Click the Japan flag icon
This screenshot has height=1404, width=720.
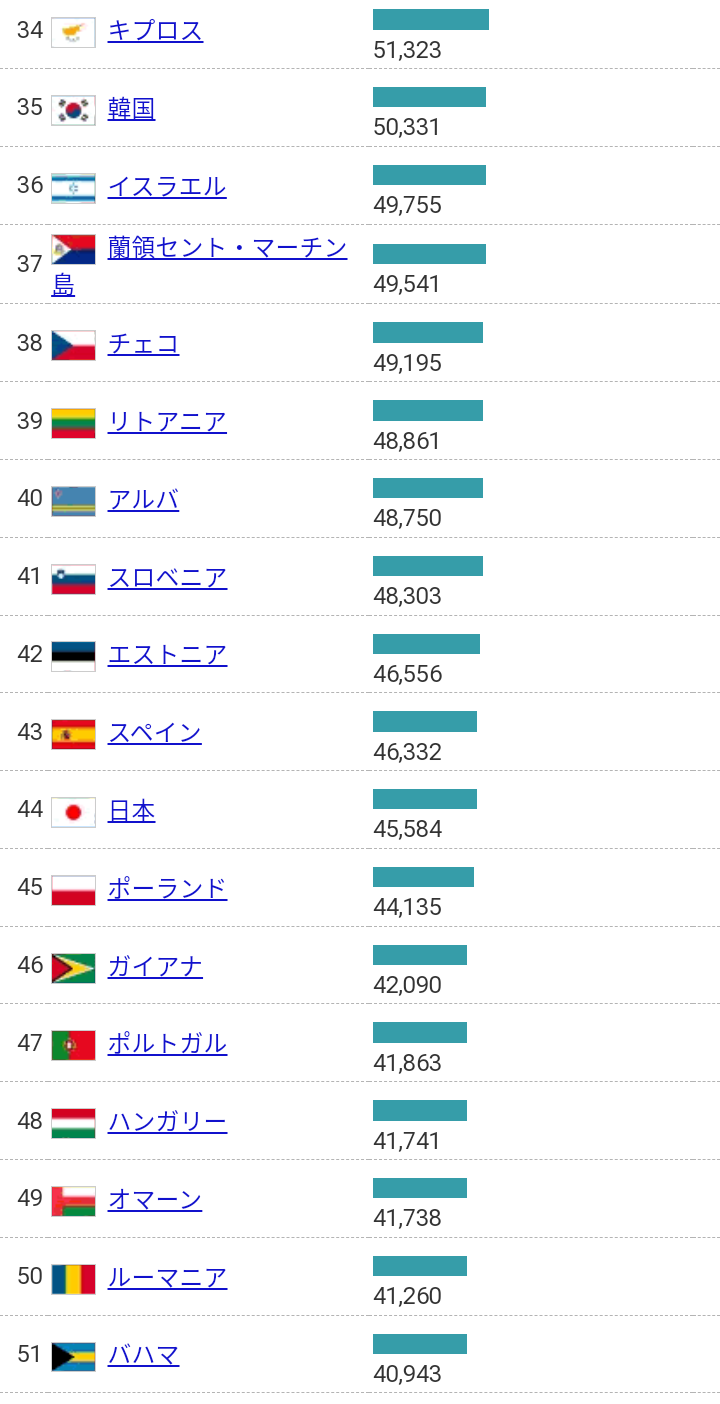[x=73, y=812]
